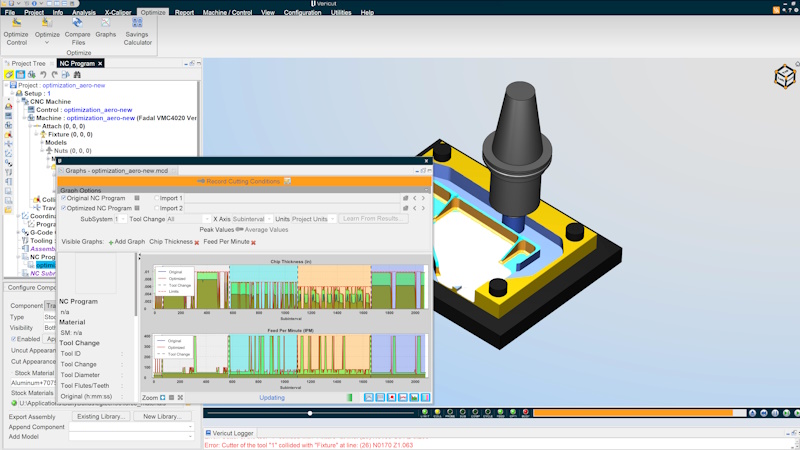The height and width of the screenshot is (450, 800).
Task: Click browse file icon for Import 1
Action: click(x=406, y=198)
